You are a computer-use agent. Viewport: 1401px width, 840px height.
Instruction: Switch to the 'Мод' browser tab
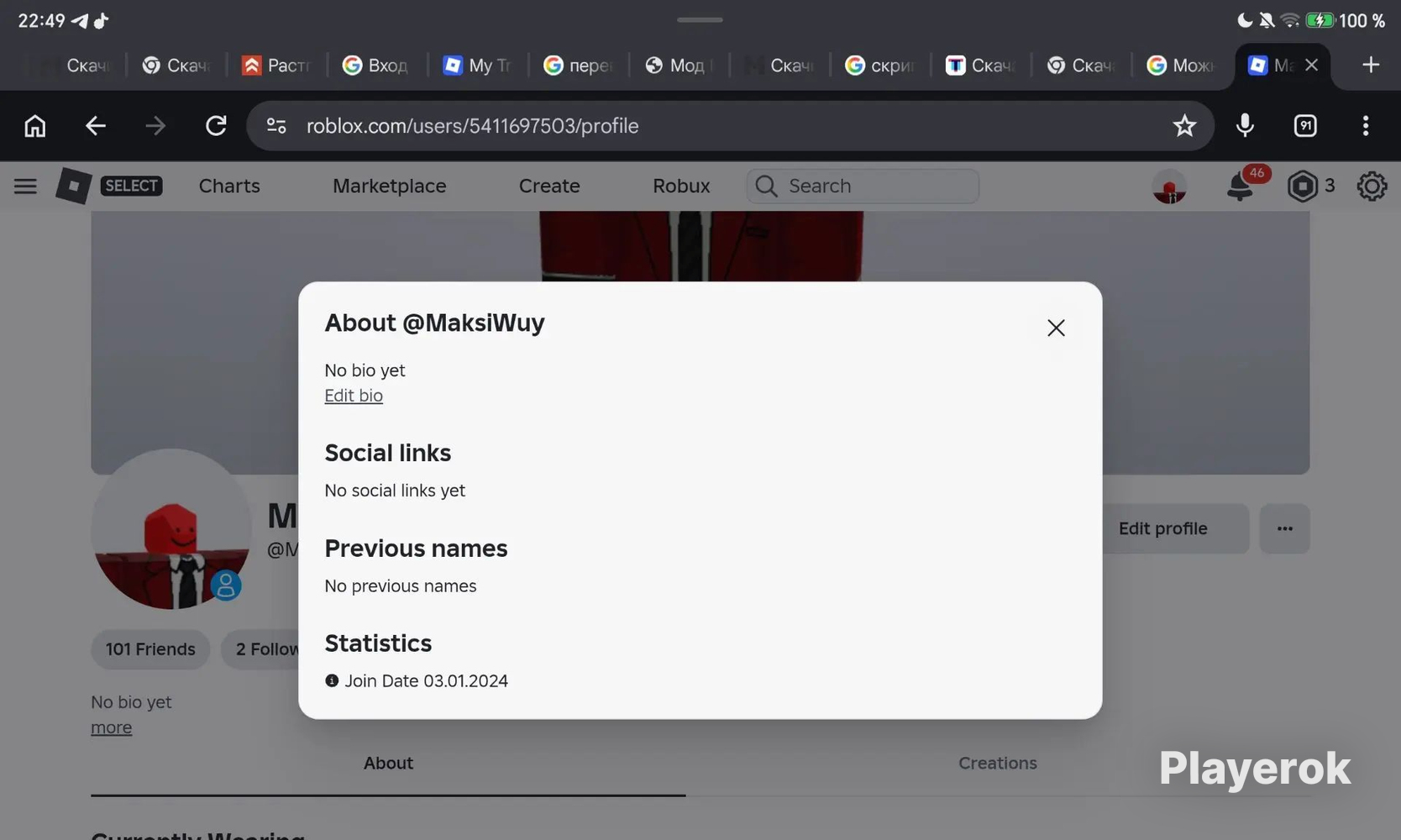tap(679, 65)
